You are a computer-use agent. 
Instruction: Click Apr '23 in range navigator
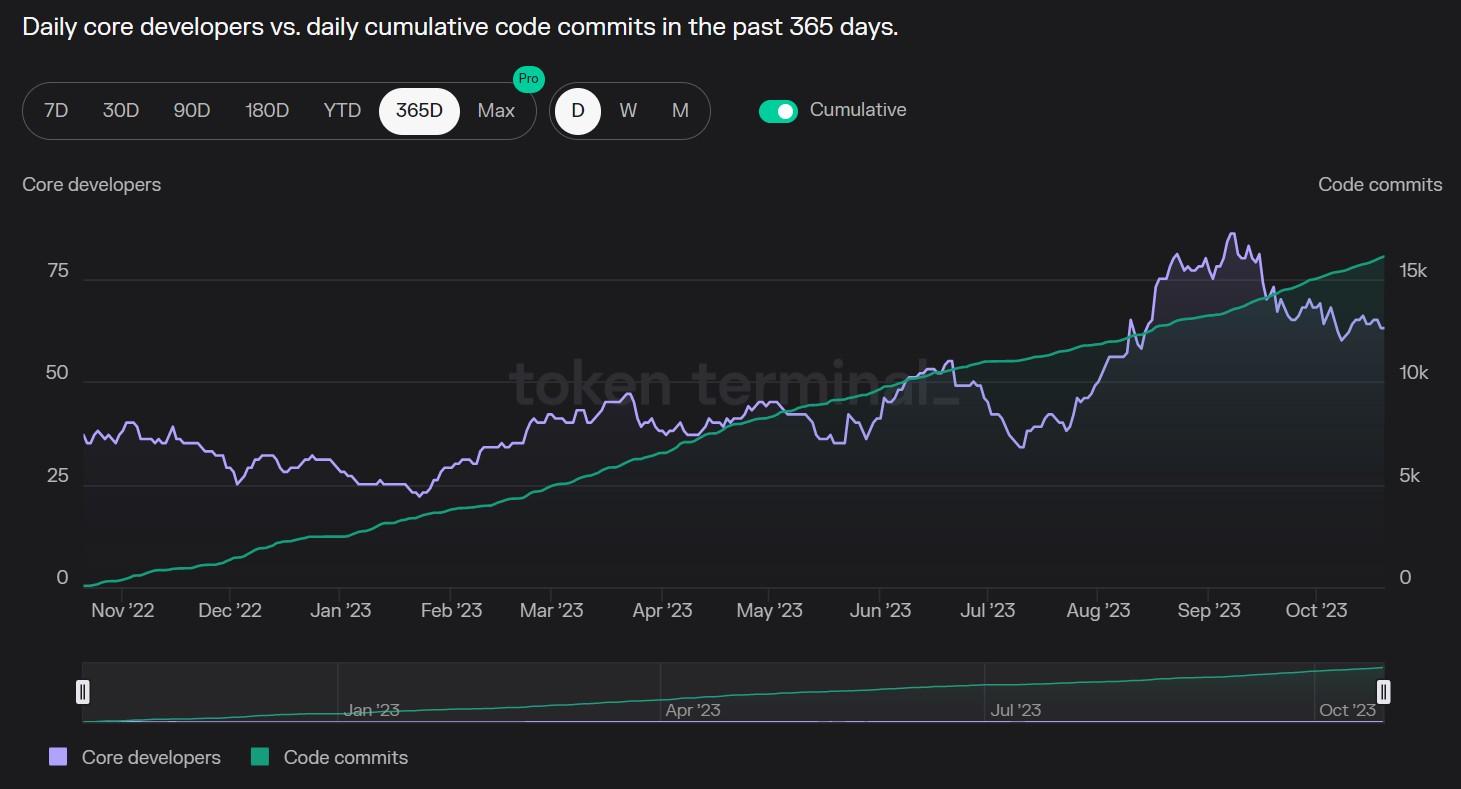(x=693, y=710)
